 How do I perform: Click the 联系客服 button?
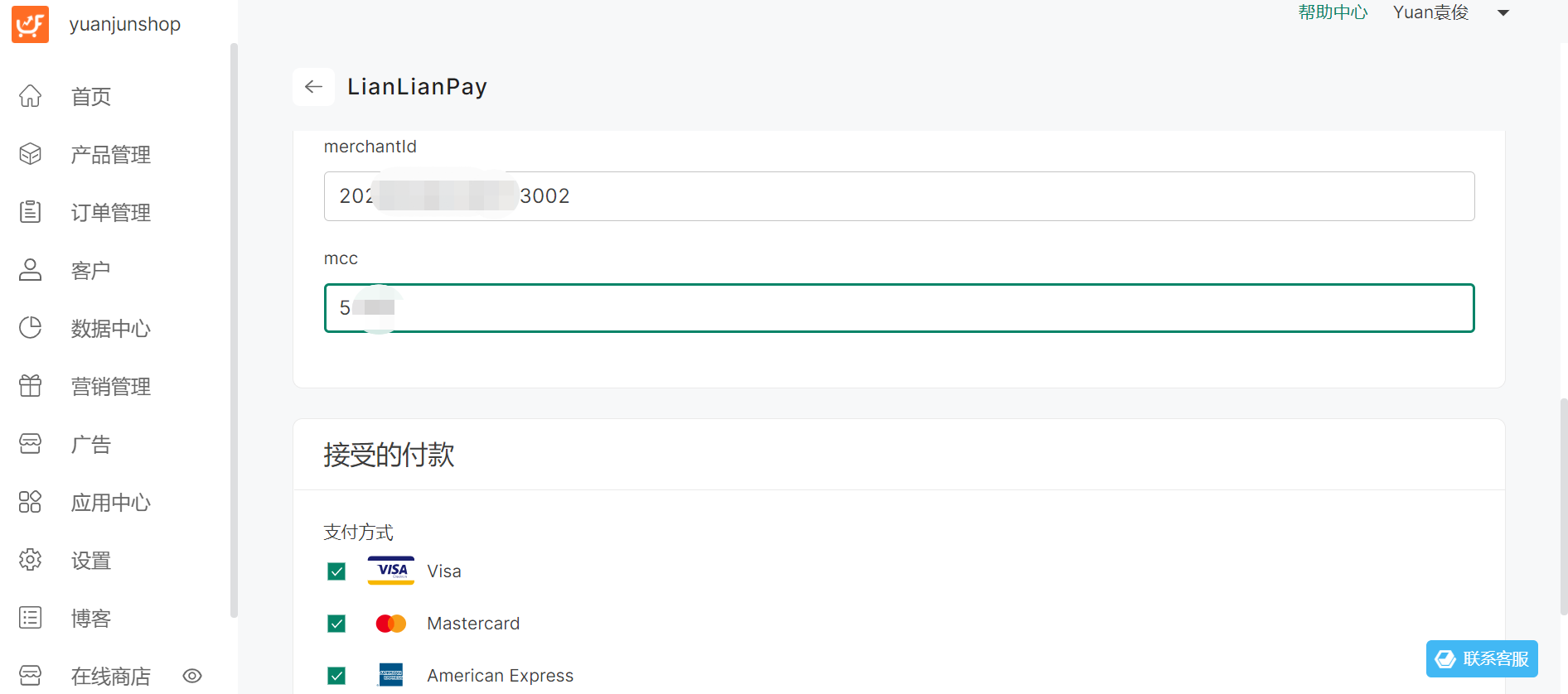1482,658
